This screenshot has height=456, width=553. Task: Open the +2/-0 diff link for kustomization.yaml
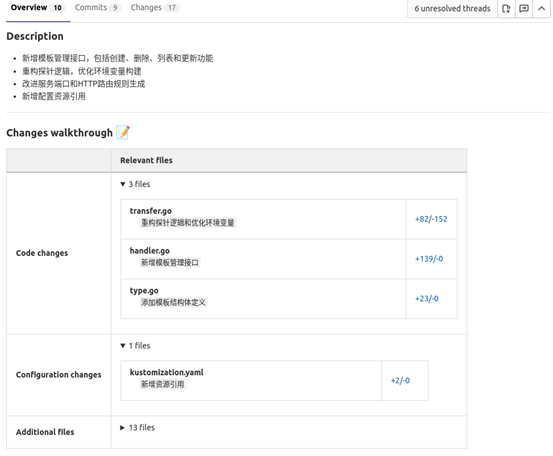tap(400, 381)
